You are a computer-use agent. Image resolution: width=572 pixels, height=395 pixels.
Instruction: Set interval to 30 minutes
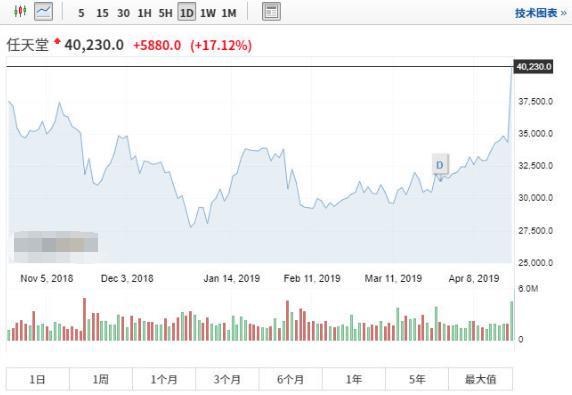pos(123,13)
